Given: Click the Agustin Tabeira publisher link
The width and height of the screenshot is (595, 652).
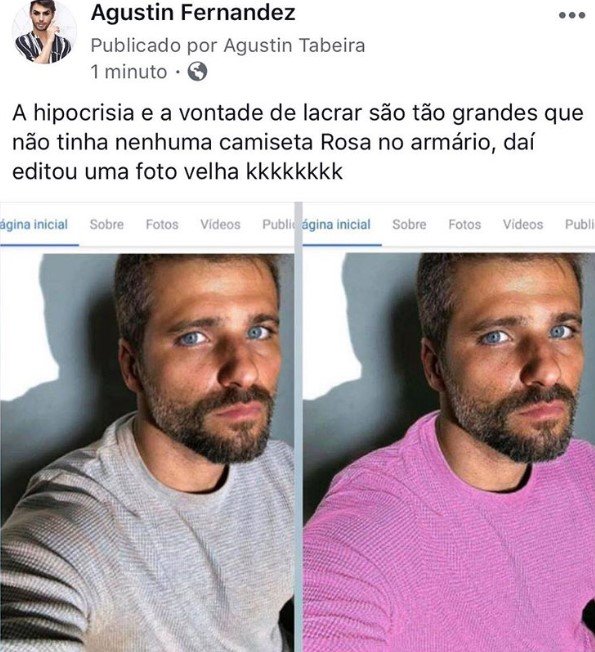Looking at the screenshot, I should pyautogui.click(x=294, y=45).
